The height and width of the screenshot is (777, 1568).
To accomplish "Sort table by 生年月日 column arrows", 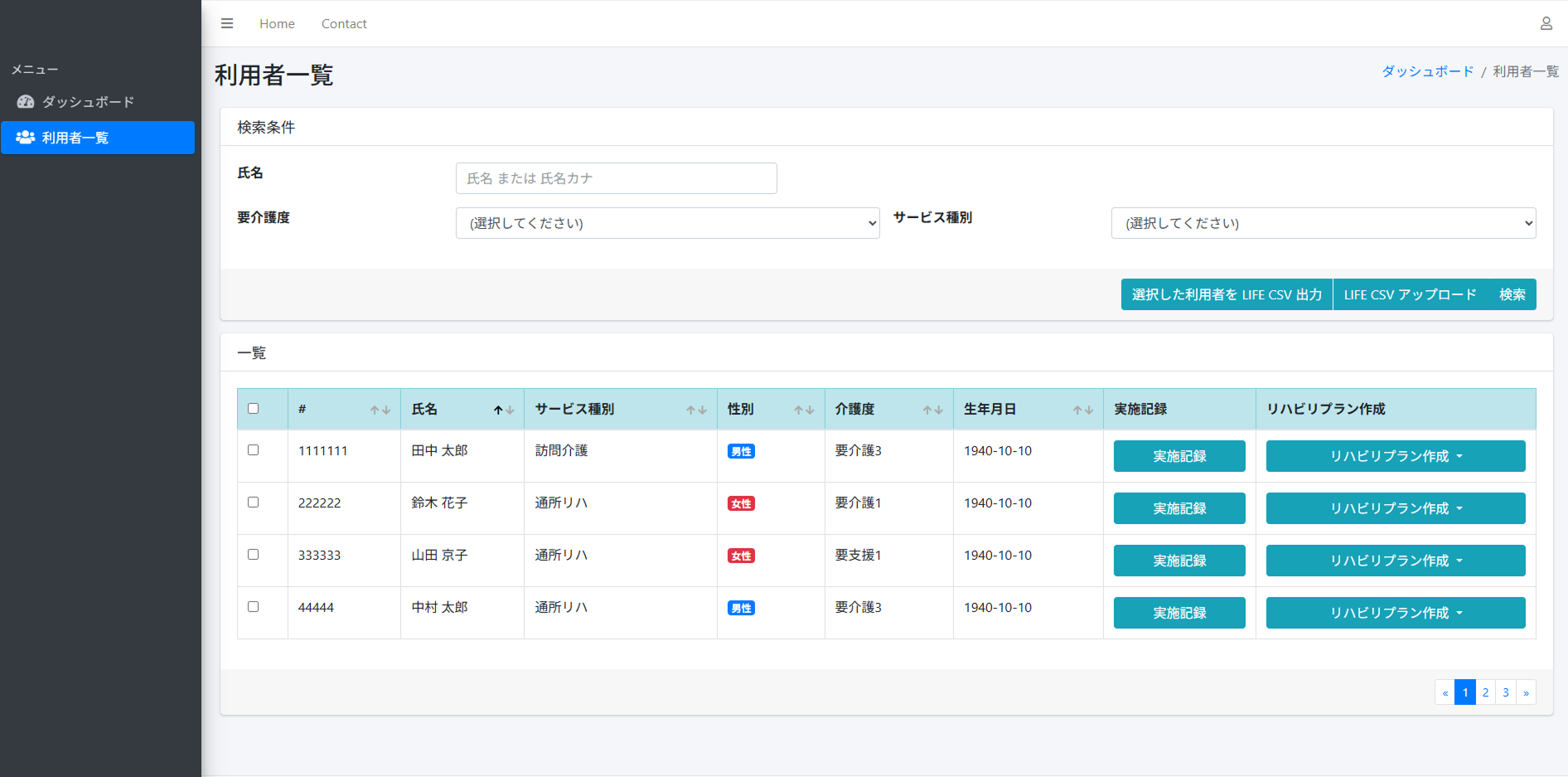I will (x=1083, y=410).
